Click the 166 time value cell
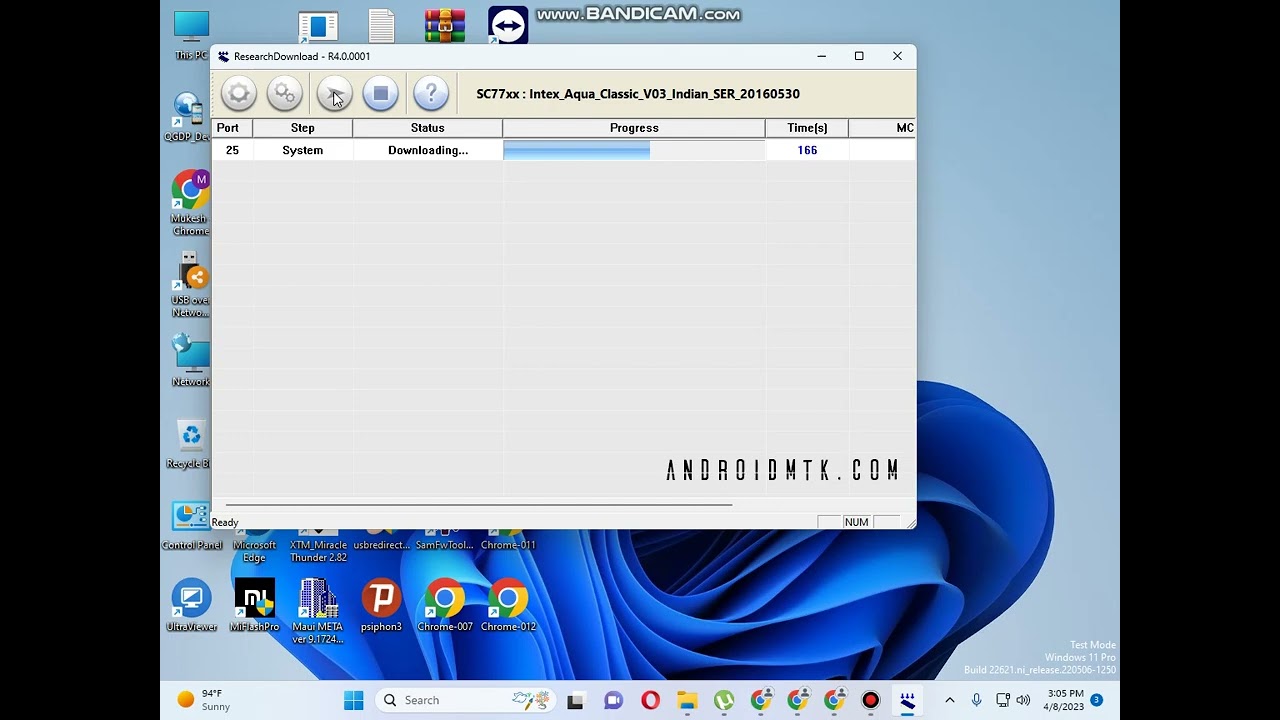This screenshot has width=1280, height=720. 807,150
